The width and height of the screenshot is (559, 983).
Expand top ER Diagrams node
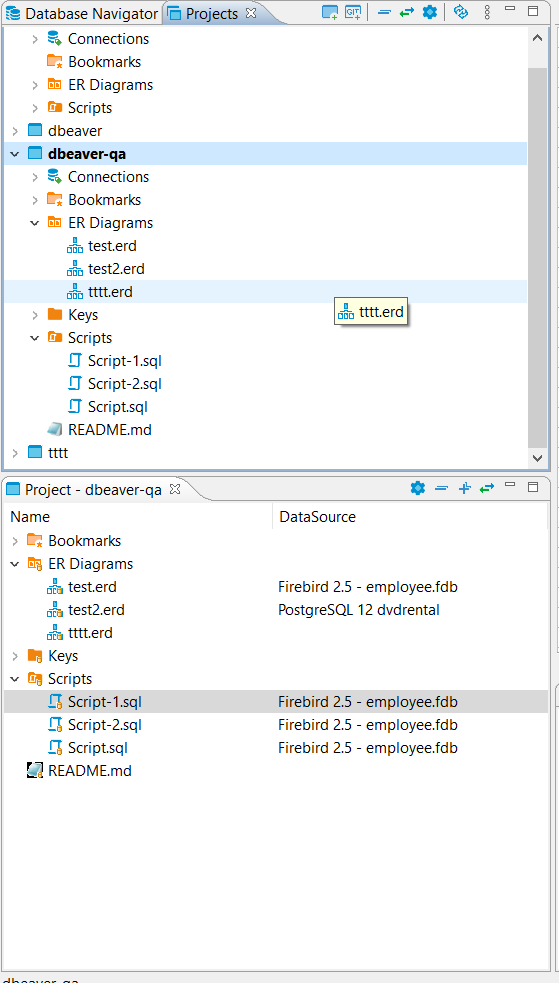pyautogui.click(x=35, y=85)
